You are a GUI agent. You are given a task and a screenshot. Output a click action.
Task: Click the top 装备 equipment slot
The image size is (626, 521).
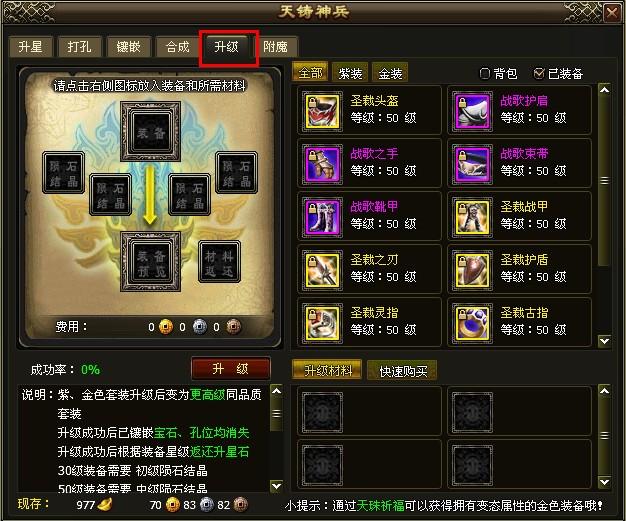tap(151, 132)
